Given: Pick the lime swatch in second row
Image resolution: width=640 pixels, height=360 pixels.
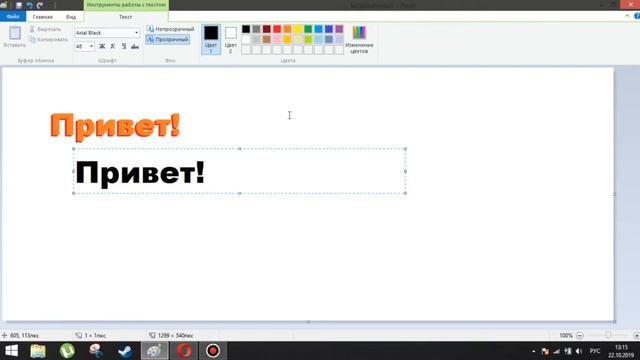Looking at the screenshot, I should (308, 40).
